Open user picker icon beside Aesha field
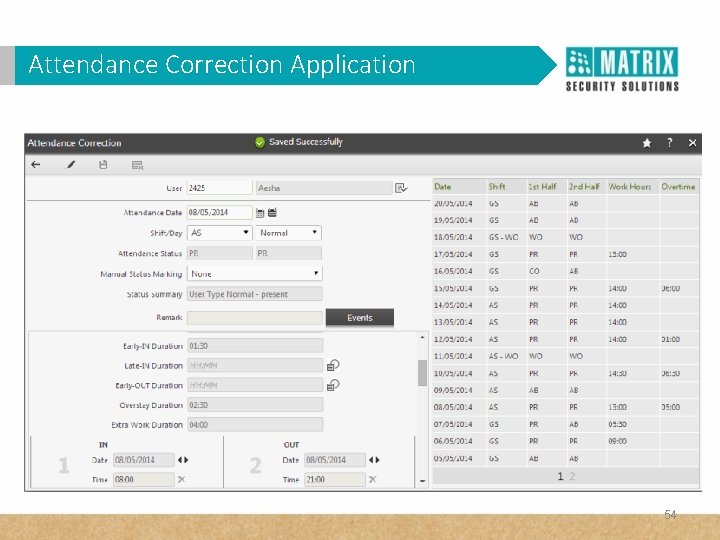This screenshot has height=540, width=720. (x=401, y=188)
